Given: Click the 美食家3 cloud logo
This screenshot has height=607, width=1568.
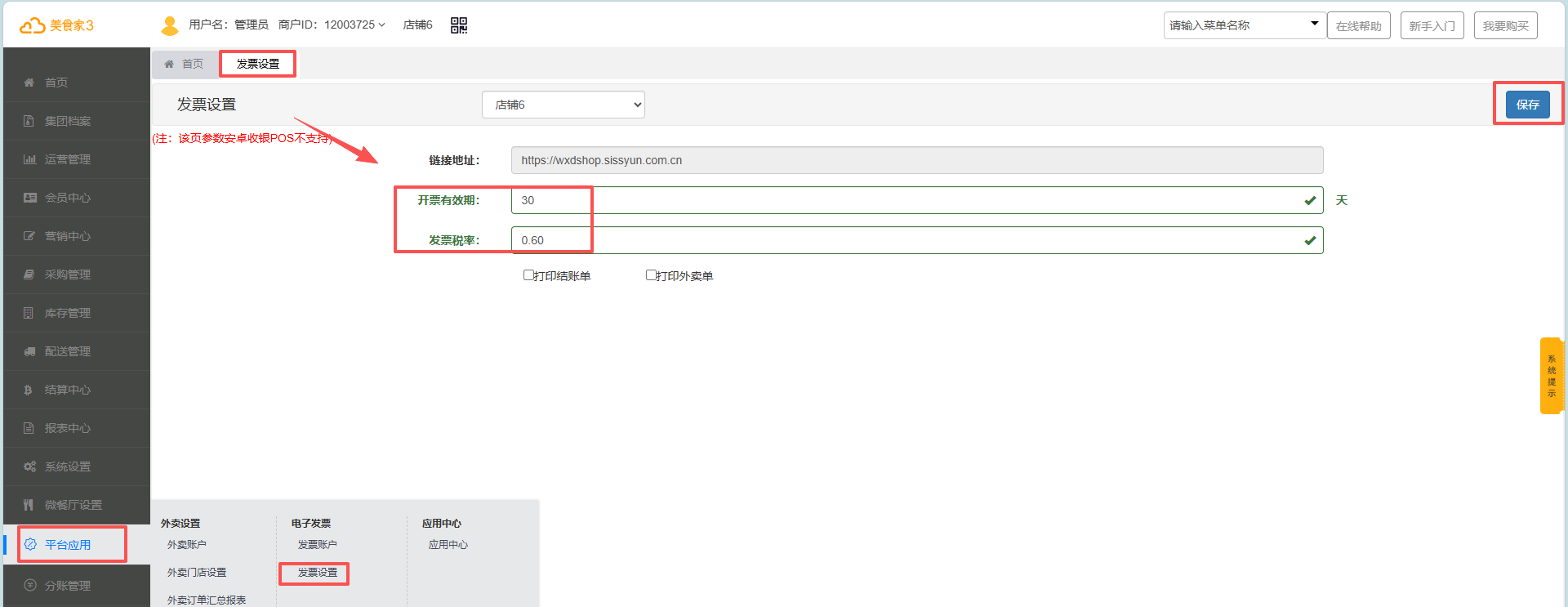Looking at the screenshot, I should tap(33, 25).
